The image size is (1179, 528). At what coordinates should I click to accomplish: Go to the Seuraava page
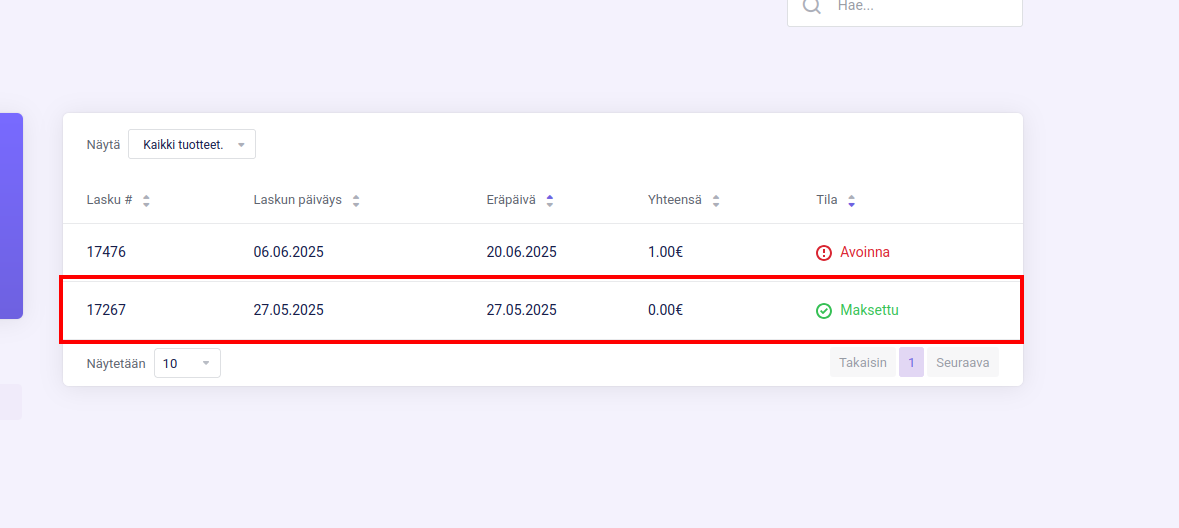click(x=962, y=363)
